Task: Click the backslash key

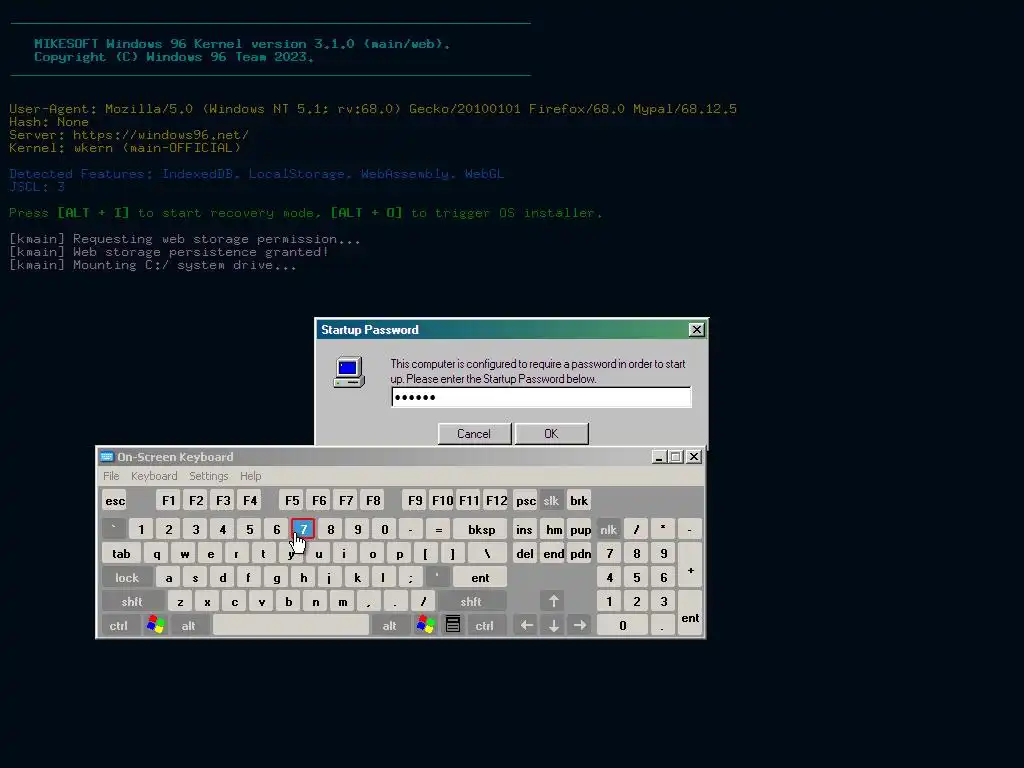Action: [487, 553]
